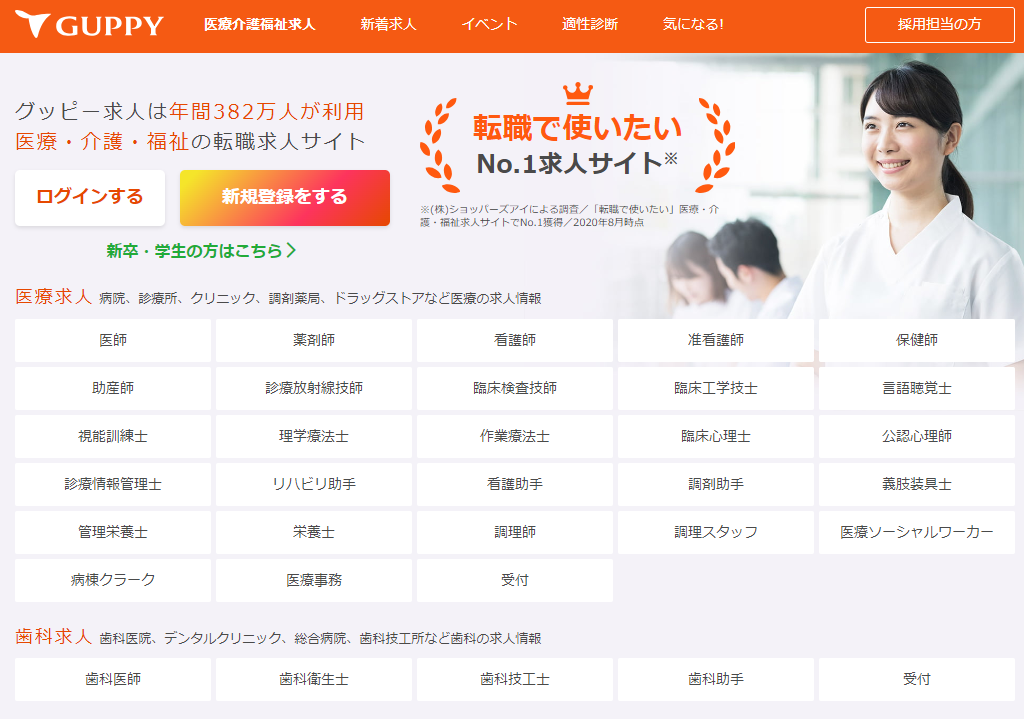Choose 公認心理師 category

pos(917,436)
